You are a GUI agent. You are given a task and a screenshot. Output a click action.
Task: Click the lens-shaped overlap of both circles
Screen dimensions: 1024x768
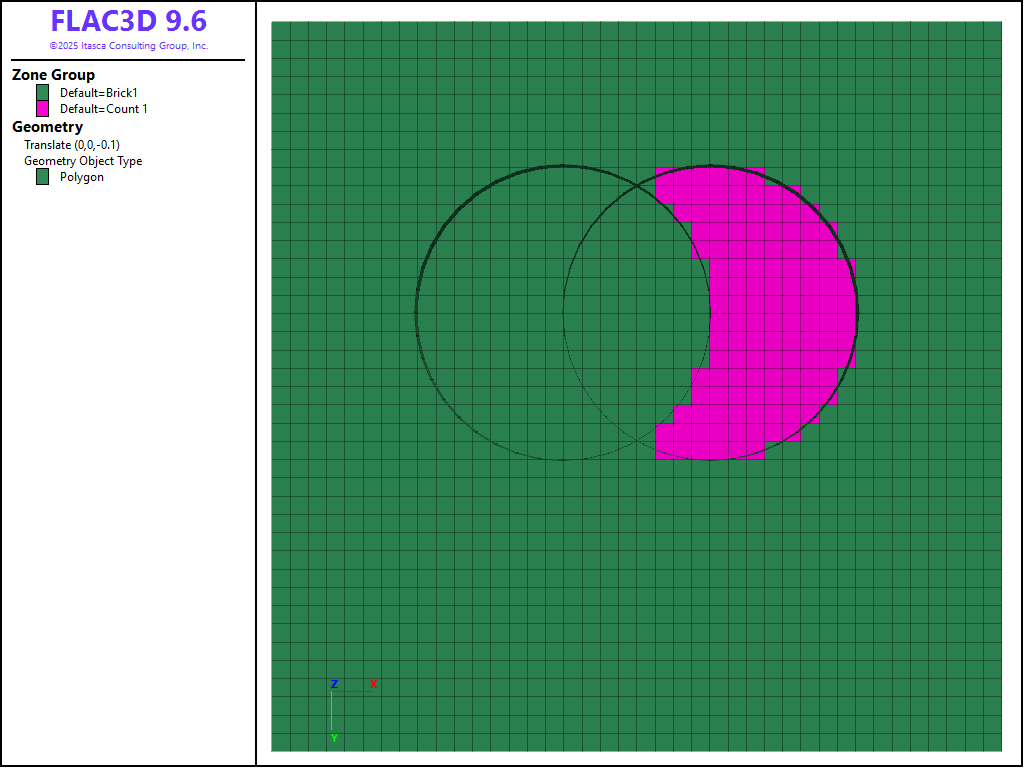pos(637,313)
